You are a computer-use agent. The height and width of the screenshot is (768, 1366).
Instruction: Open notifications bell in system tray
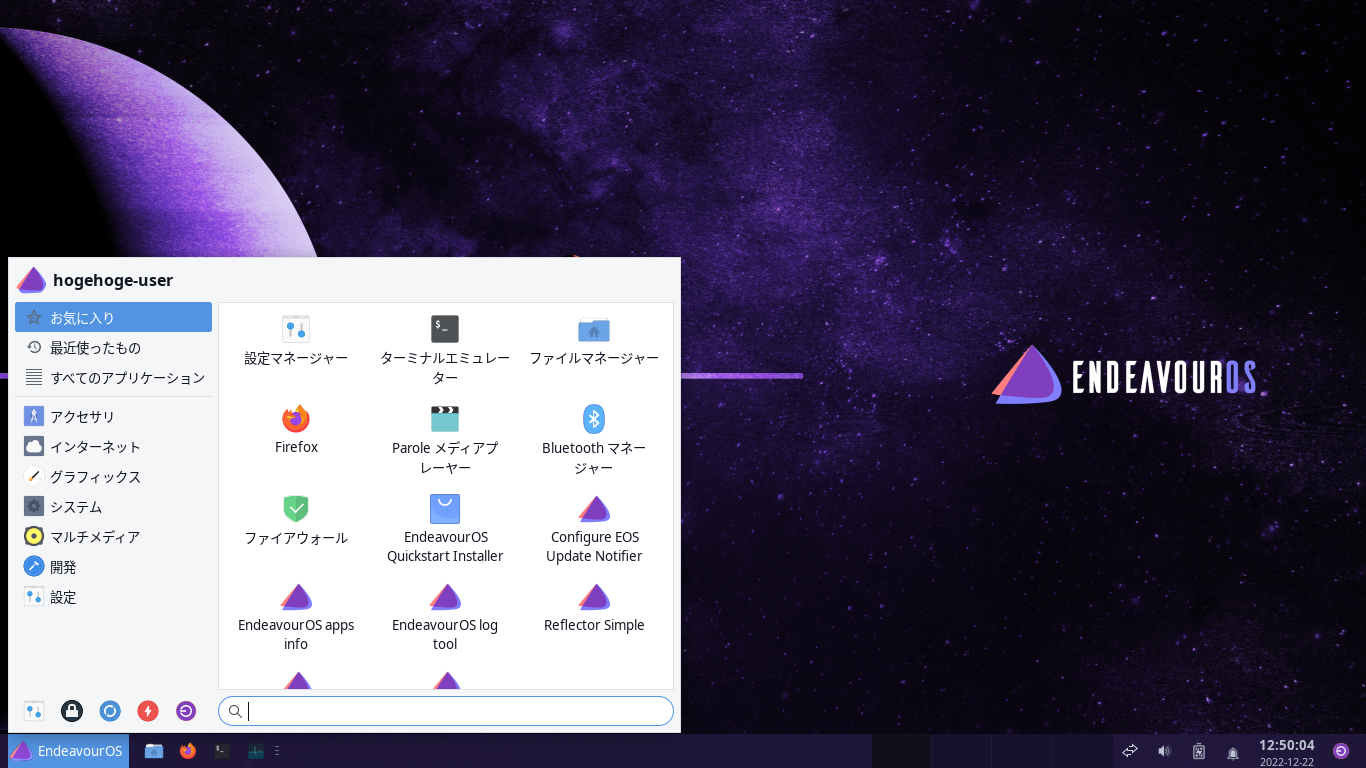[x=1233, y=752]
